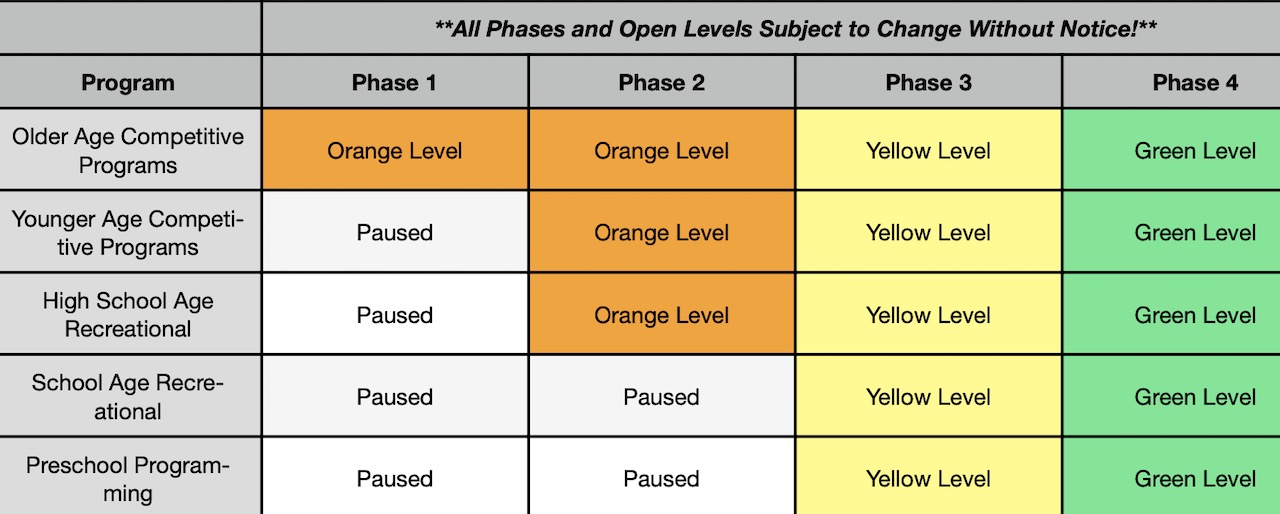This screenshot has height=514, width=1280.
Task: Select School Age Recreational's Phase 2 Paused cell
Action: click(661, 397)
